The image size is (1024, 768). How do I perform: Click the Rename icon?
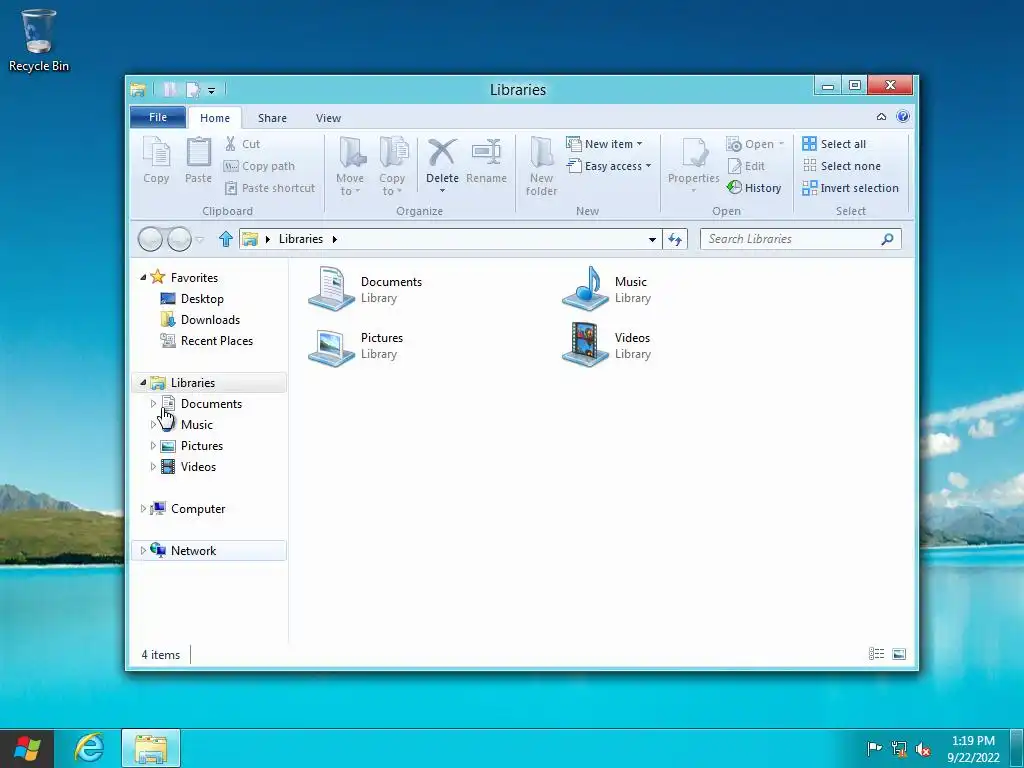(x=487, y=152)
